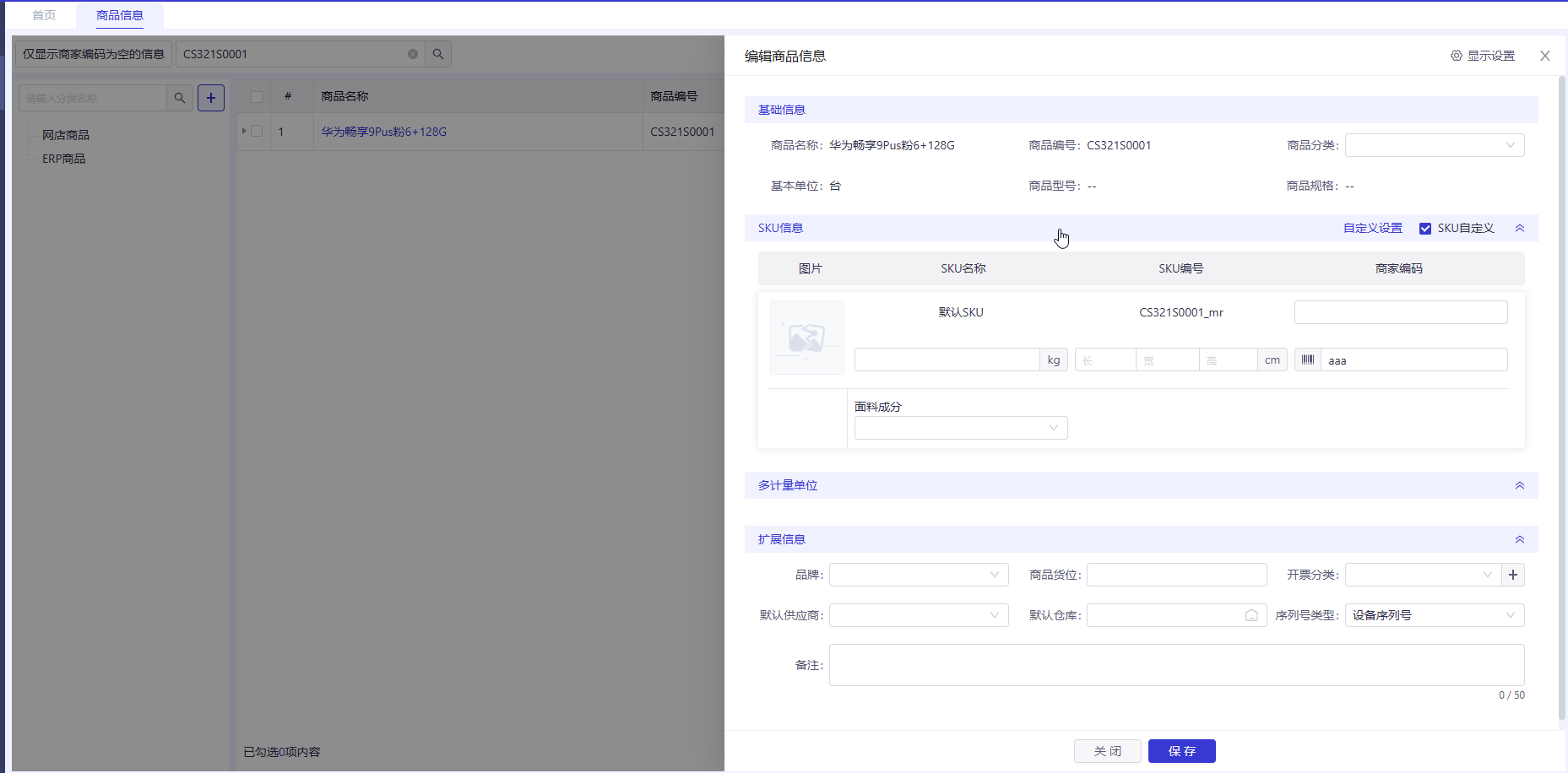
Task: Click the 已勾选0项内容 status text
Action: pos(282,752)
